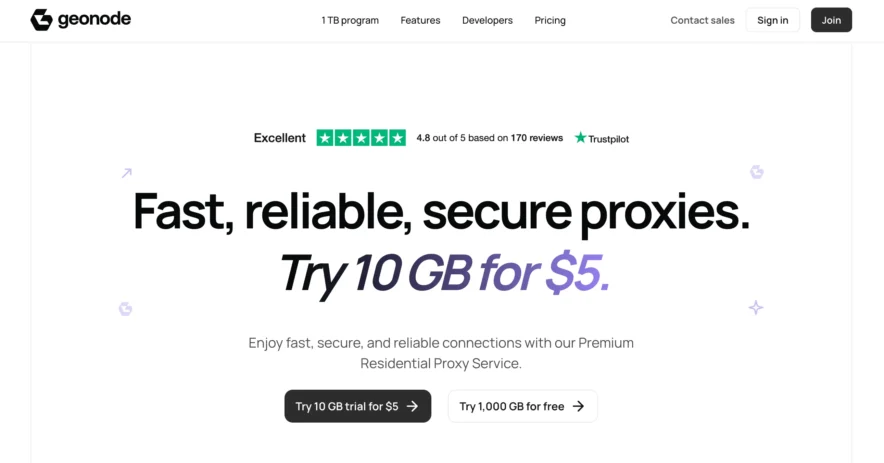The height and width of the screenshot is (463, 884).
Task: Click the first green Trustpilot rating star
Action: coord(325,138)
